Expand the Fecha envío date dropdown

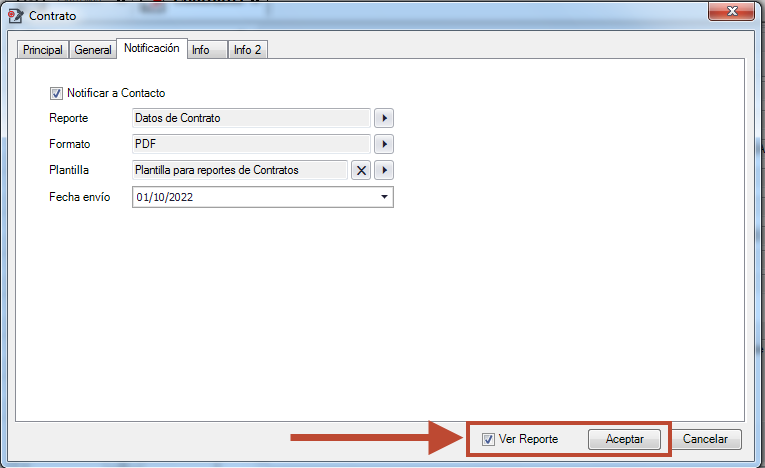click(x=384, y=197)
